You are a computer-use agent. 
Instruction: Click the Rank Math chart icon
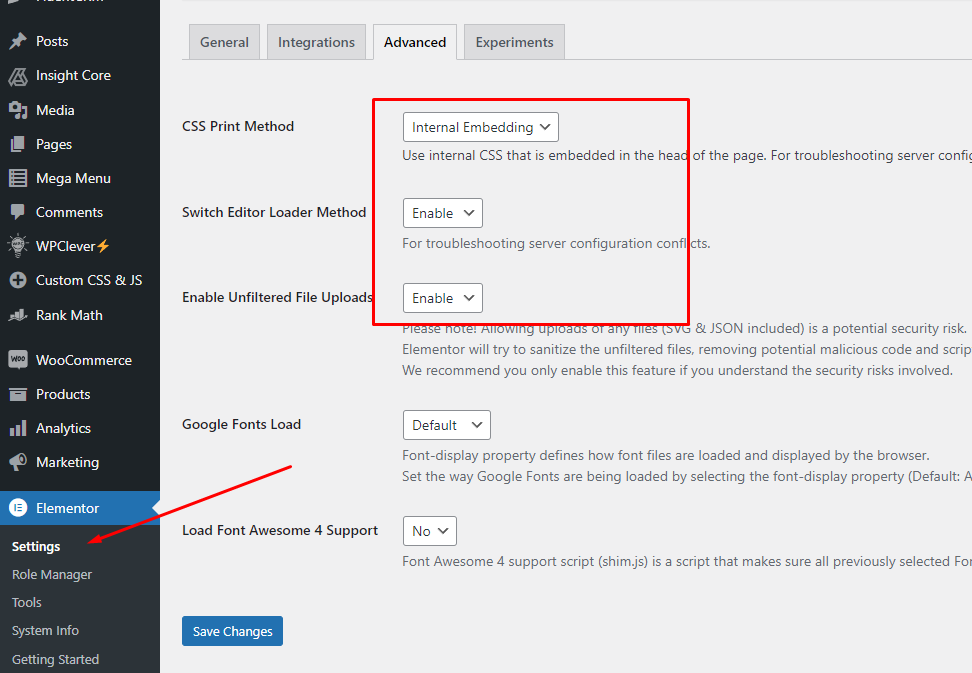[x=18, y=315]
